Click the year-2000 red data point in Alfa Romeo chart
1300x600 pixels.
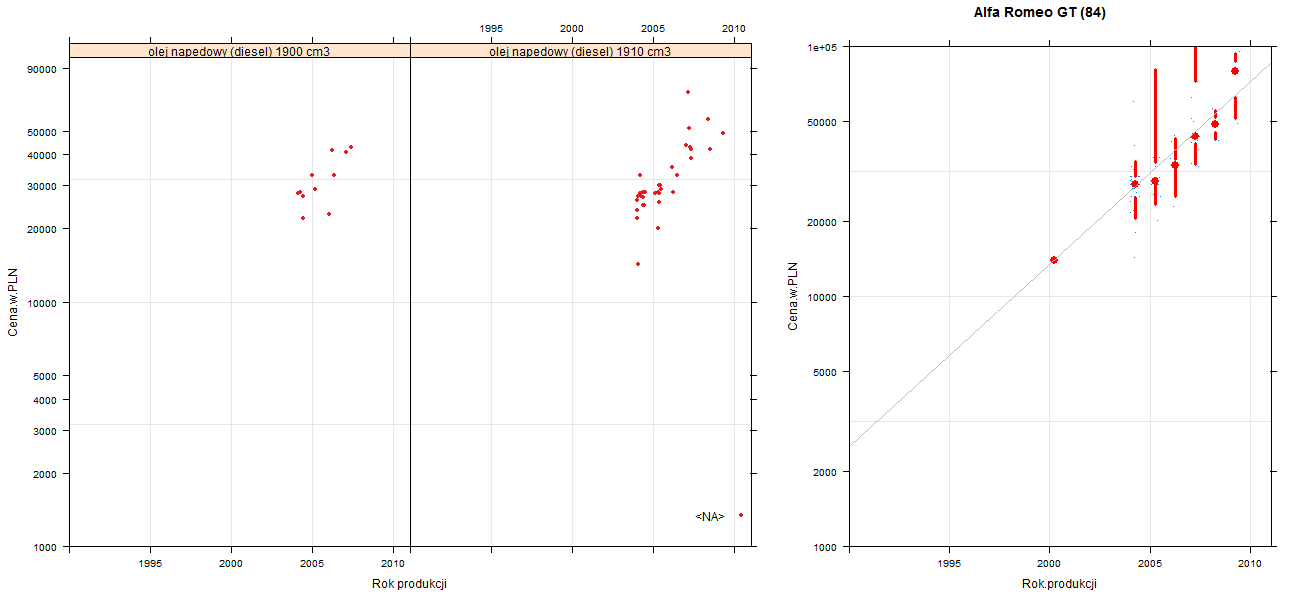tap(1054, 260)
